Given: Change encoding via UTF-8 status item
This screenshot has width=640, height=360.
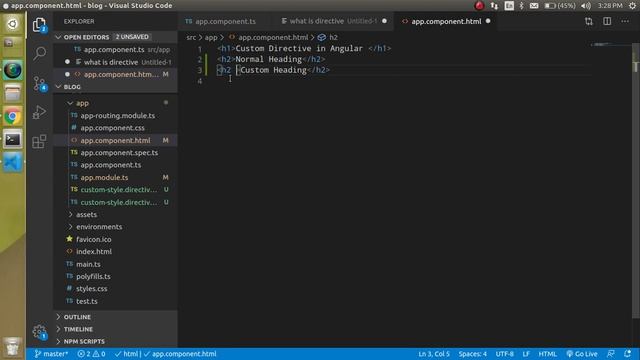Looking at the screenshot, I should tap(504, 354).
